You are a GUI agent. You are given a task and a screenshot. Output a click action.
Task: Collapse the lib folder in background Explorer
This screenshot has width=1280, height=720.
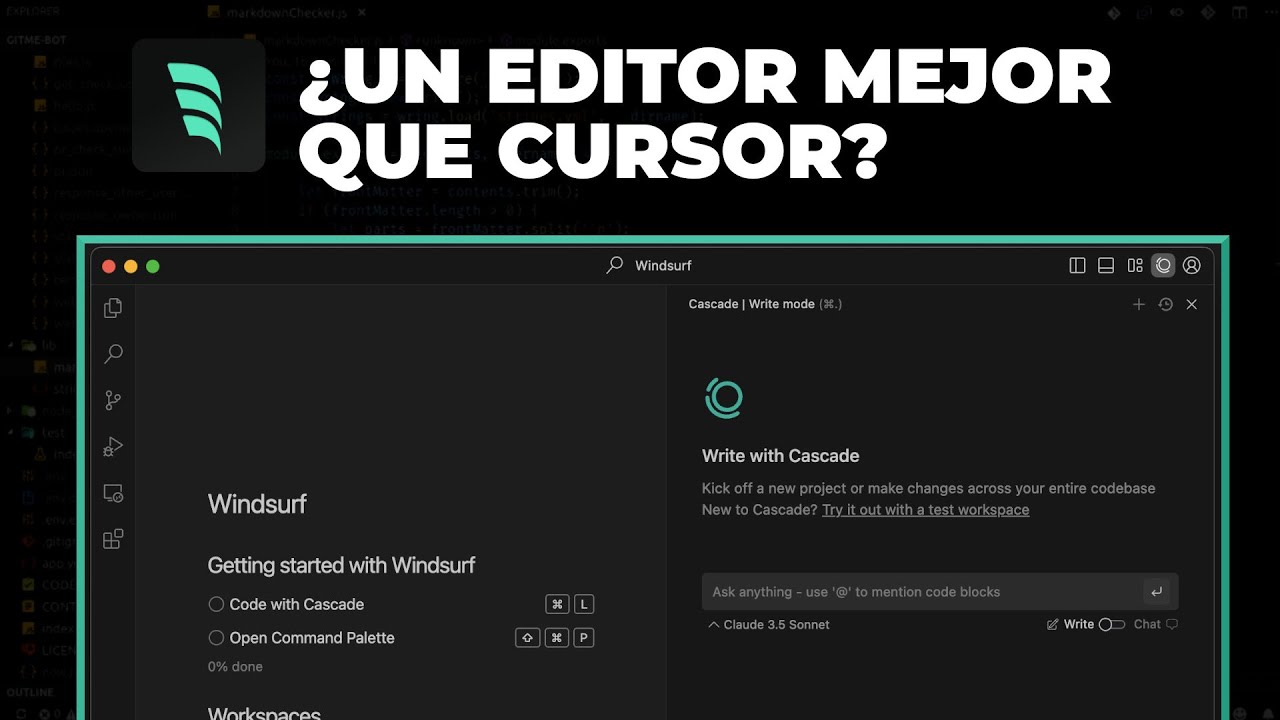tap(12, 345)
